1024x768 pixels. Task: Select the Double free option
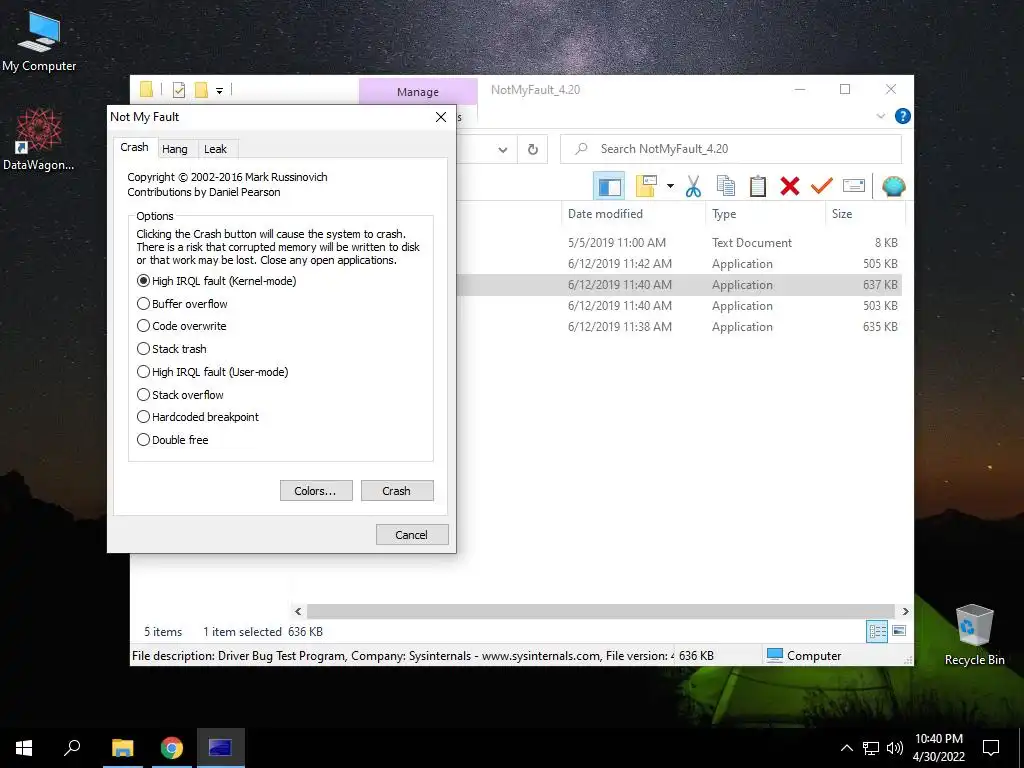click(172, 440)
